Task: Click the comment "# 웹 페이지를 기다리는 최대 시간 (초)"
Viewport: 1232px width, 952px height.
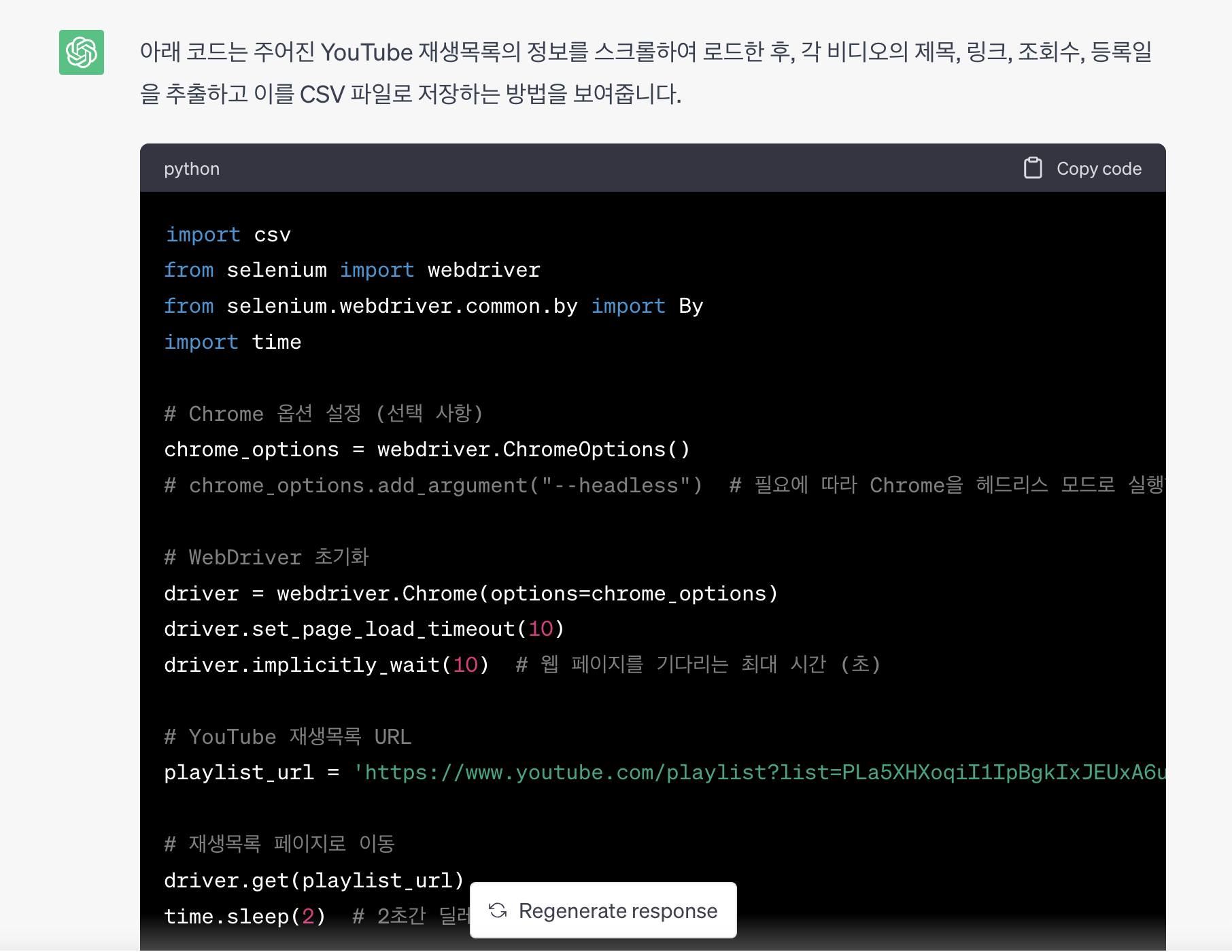Action: click(x=698, y=664)
